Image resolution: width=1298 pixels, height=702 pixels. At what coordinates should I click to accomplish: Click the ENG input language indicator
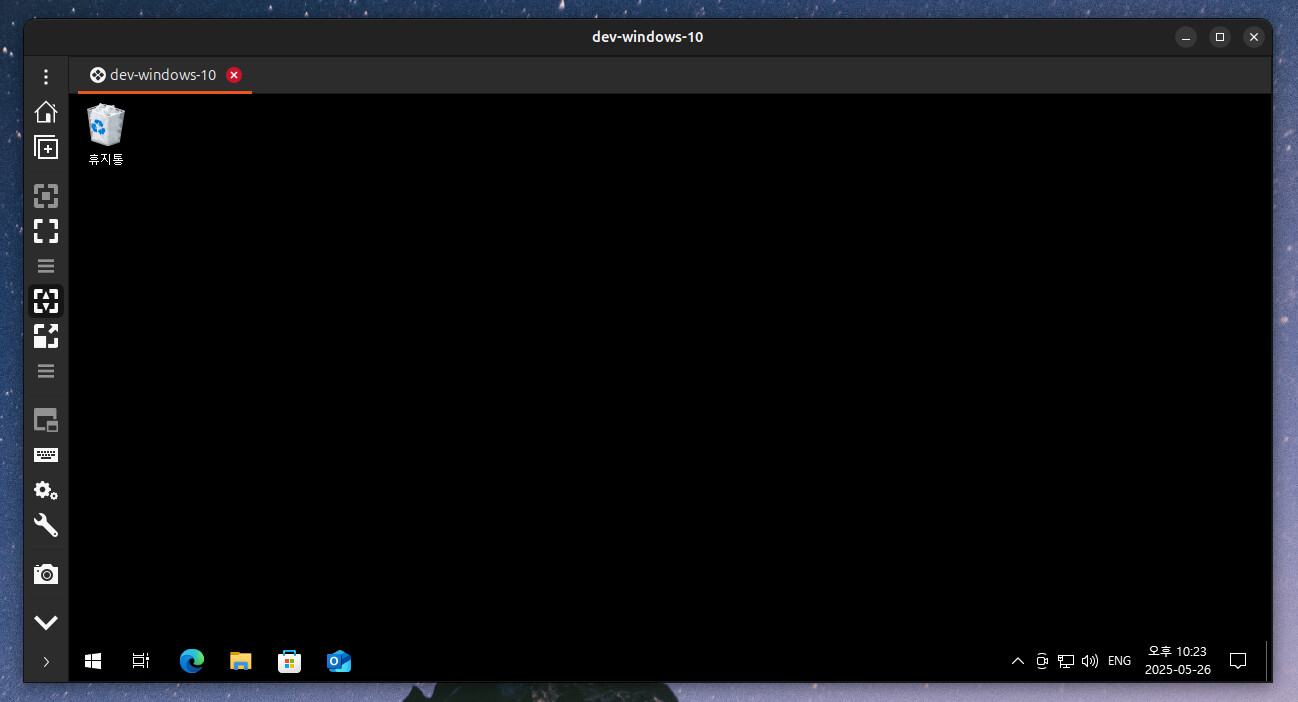(1119, 661)
